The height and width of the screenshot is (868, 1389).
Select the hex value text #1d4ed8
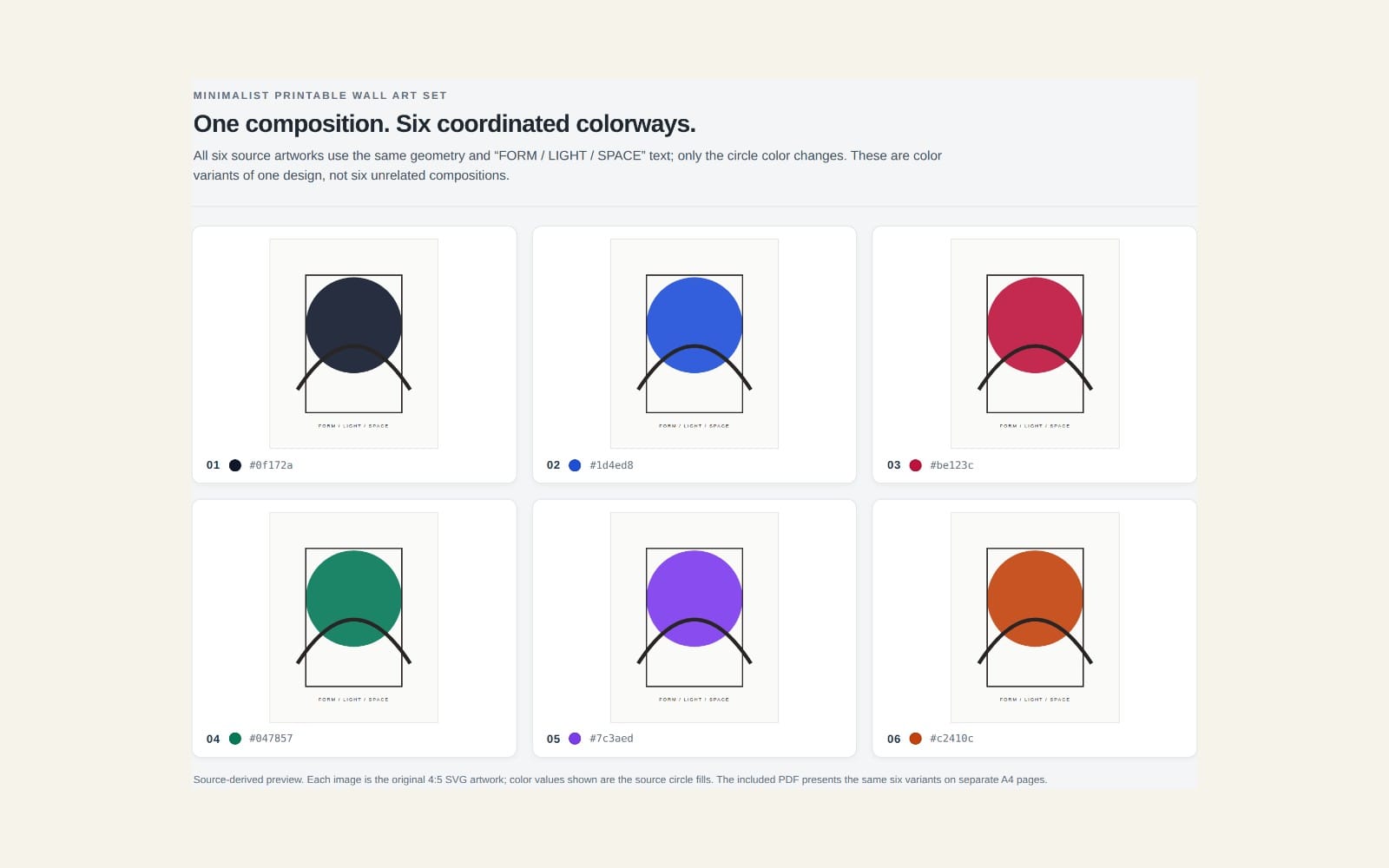[x=611, y=465]
